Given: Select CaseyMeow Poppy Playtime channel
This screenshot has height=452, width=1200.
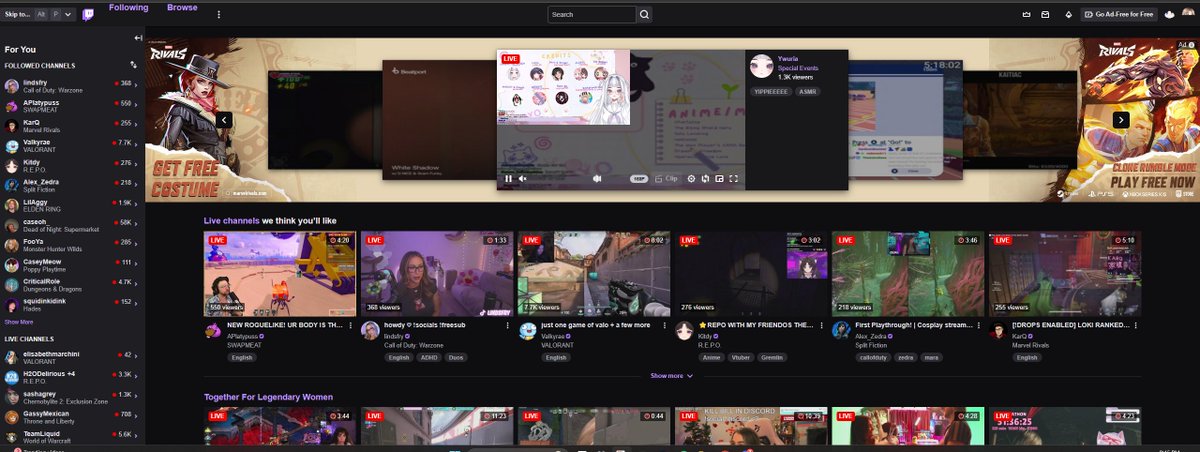Looking at the screenshot, I should click(x=72, y=264).
